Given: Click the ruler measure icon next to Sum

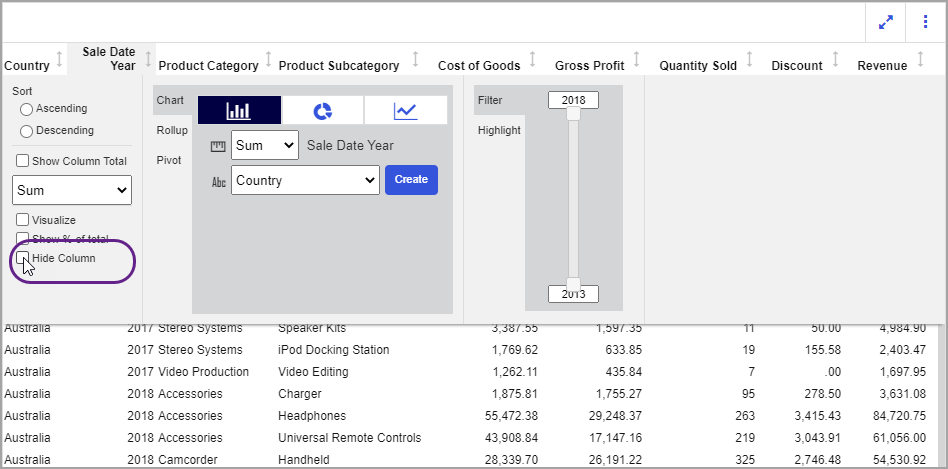Looking at the screenshot, I should coord(218,146).
